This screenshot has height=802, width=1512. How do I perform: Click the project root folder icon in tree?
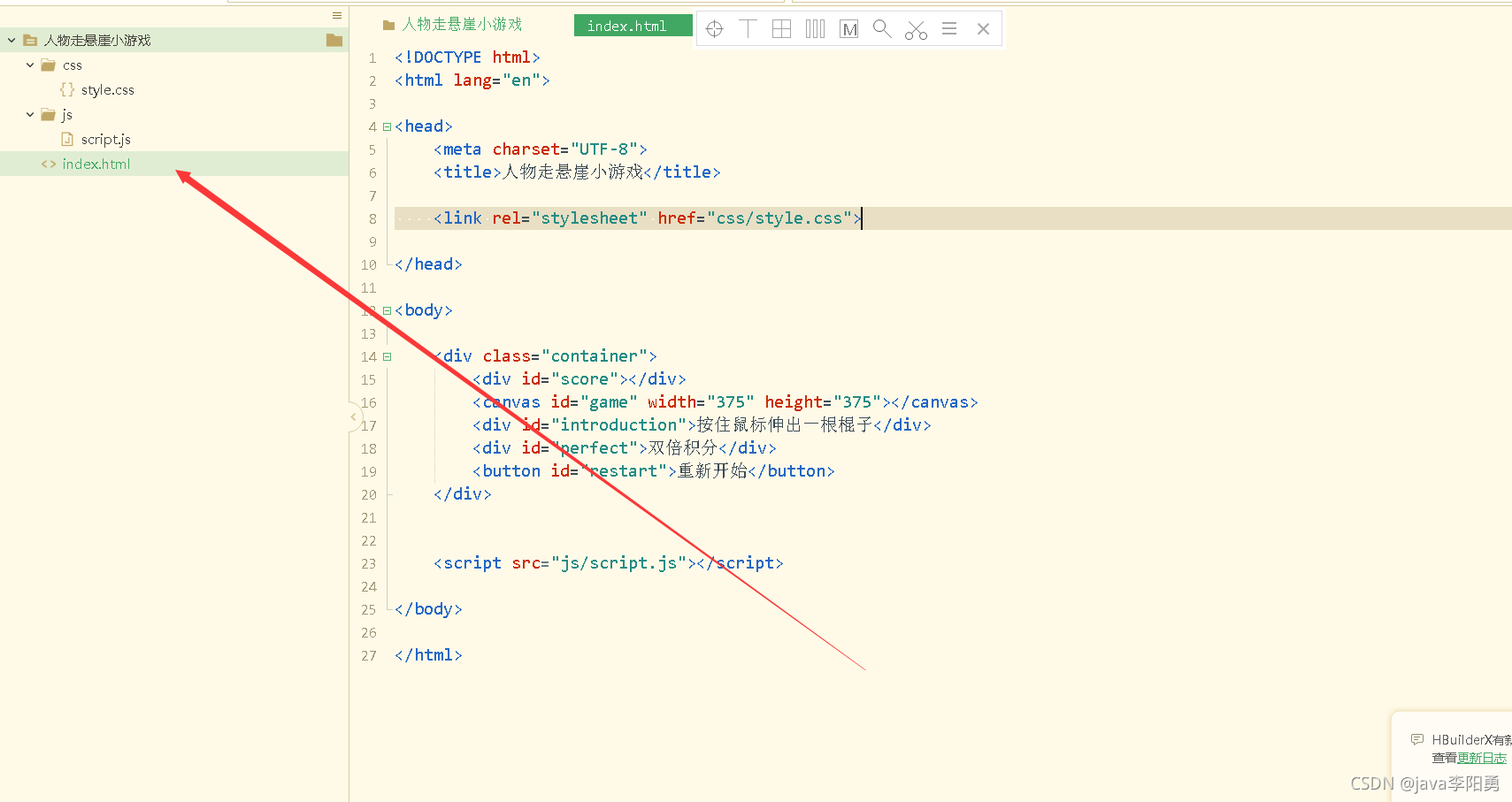30,41
